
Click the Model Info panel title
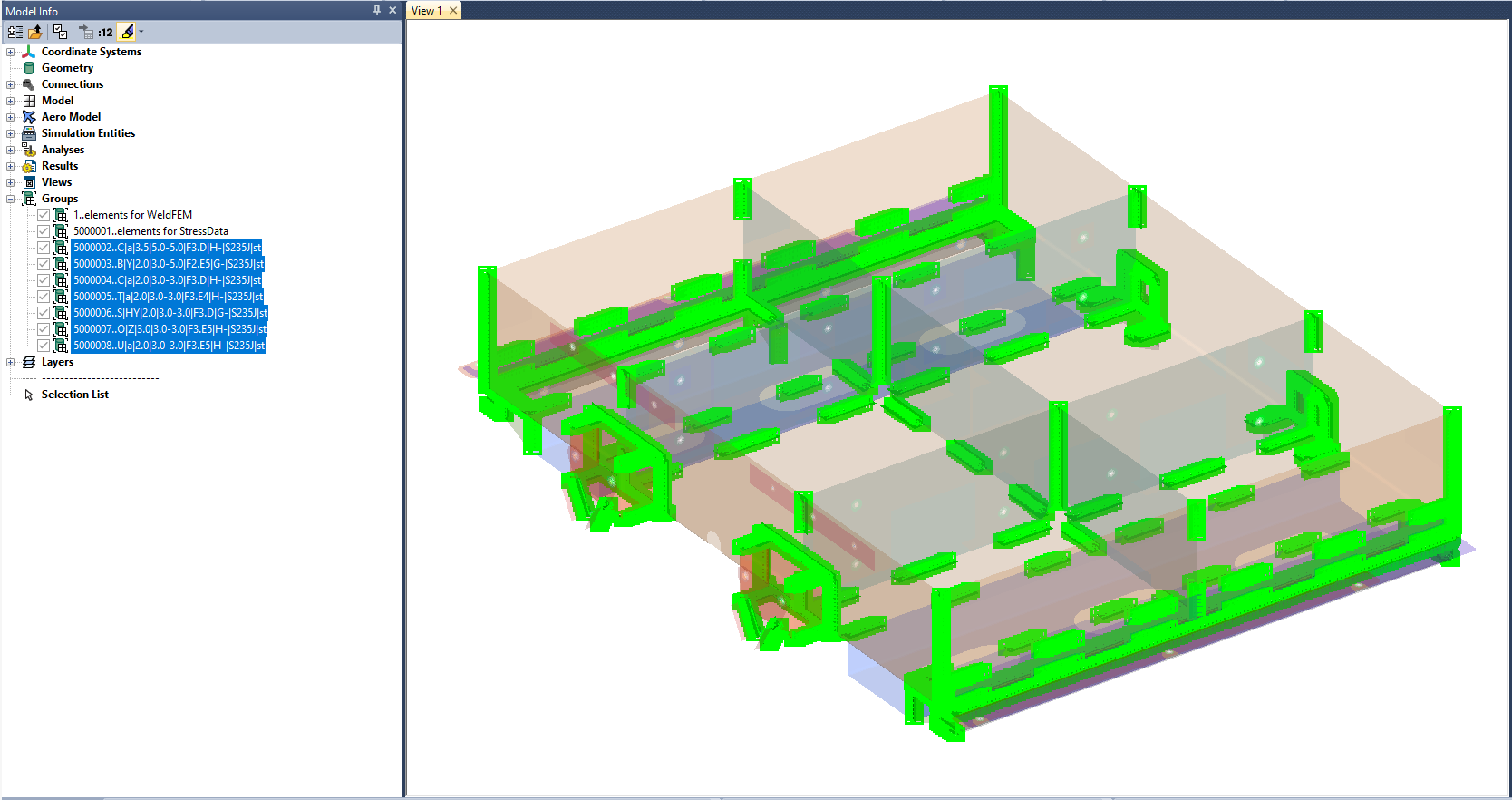point(32,11)
